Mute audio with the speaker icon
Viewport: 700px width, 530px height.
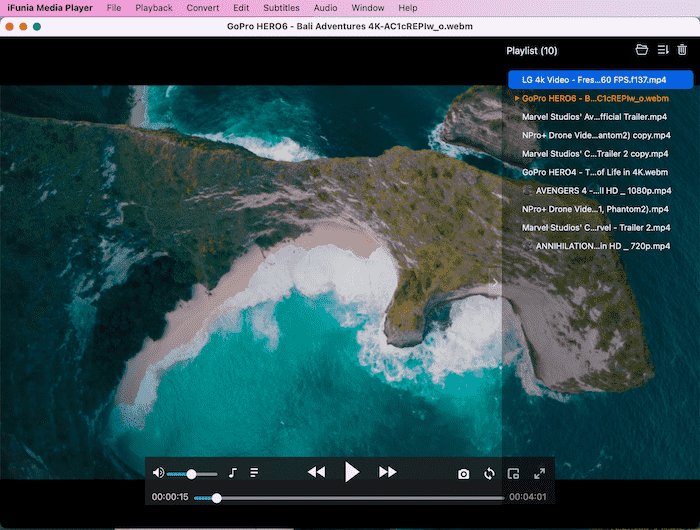[158, 473]
